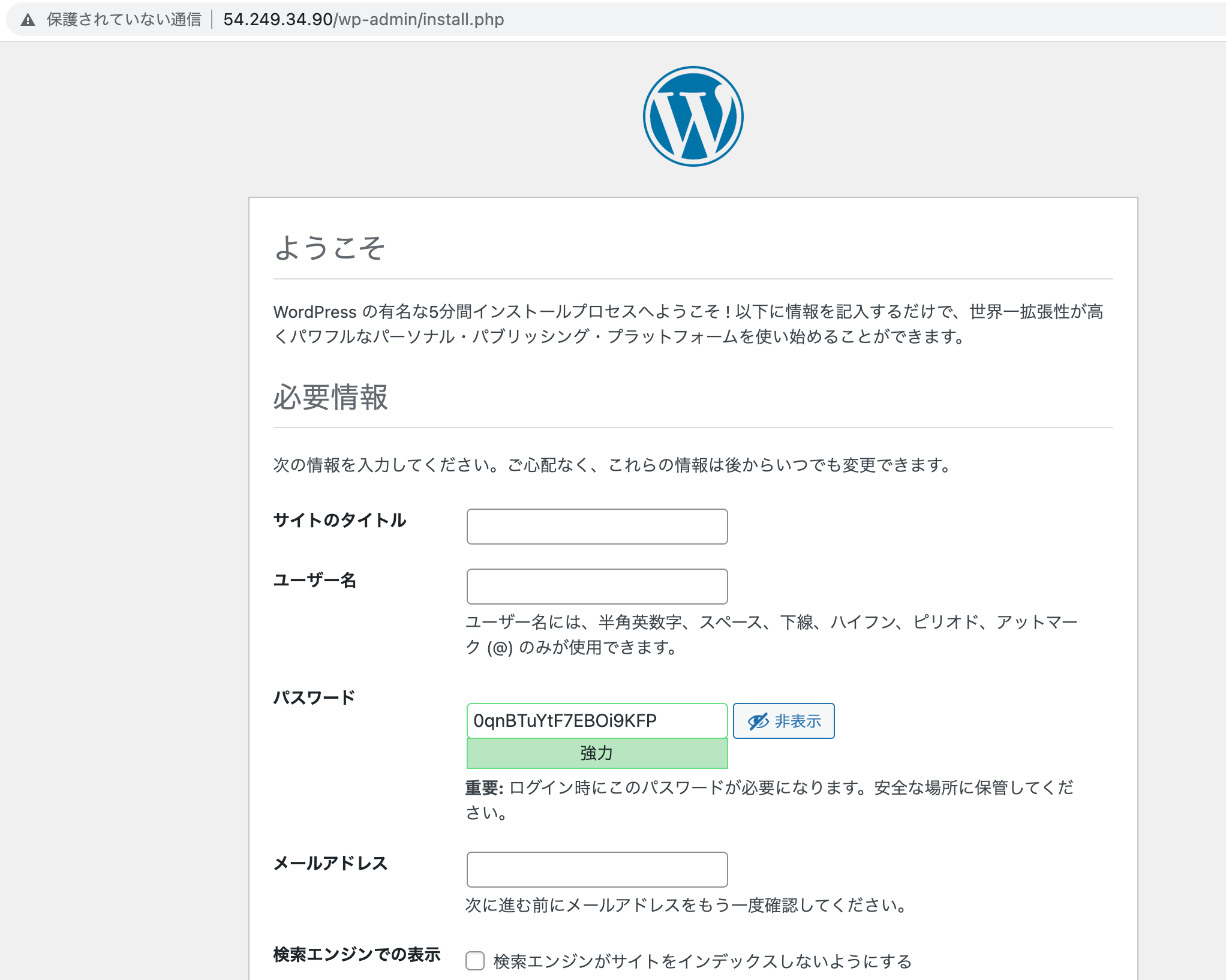Click into the ユーザー名 input field

coord(597,587)
